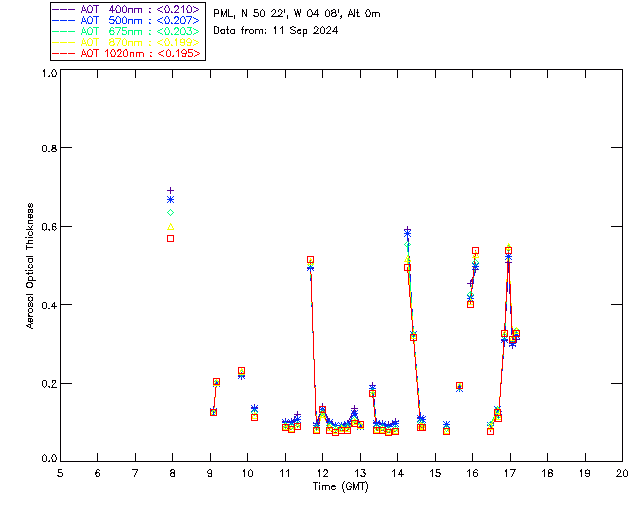Image resolution: width=640 pixels, height=512 pixels.
Task: Click the Time (GMT) axis label
Action: (341, 485)
